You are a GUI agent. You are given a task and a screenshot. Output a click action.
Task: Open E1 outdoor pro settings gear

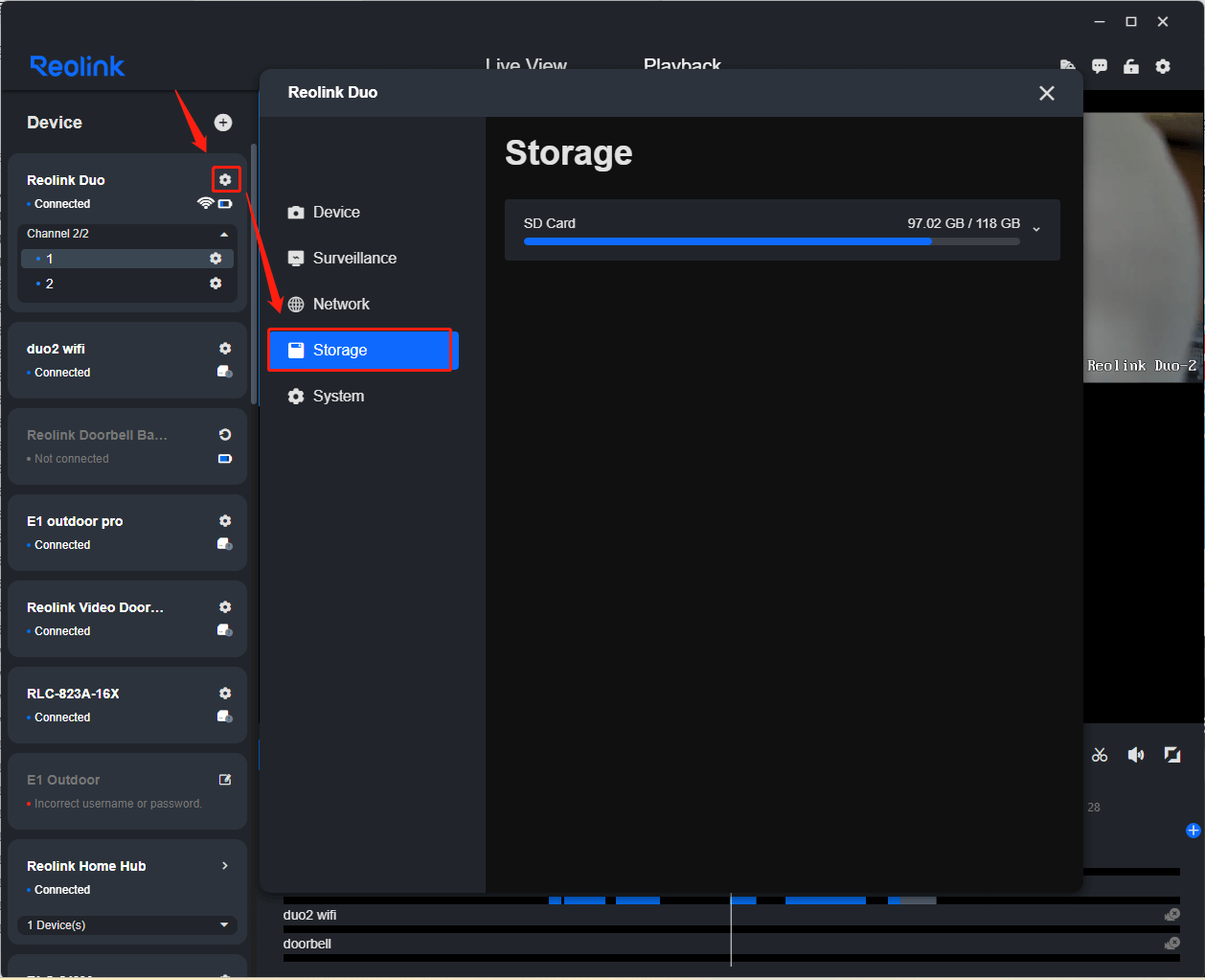coord(225,521)
